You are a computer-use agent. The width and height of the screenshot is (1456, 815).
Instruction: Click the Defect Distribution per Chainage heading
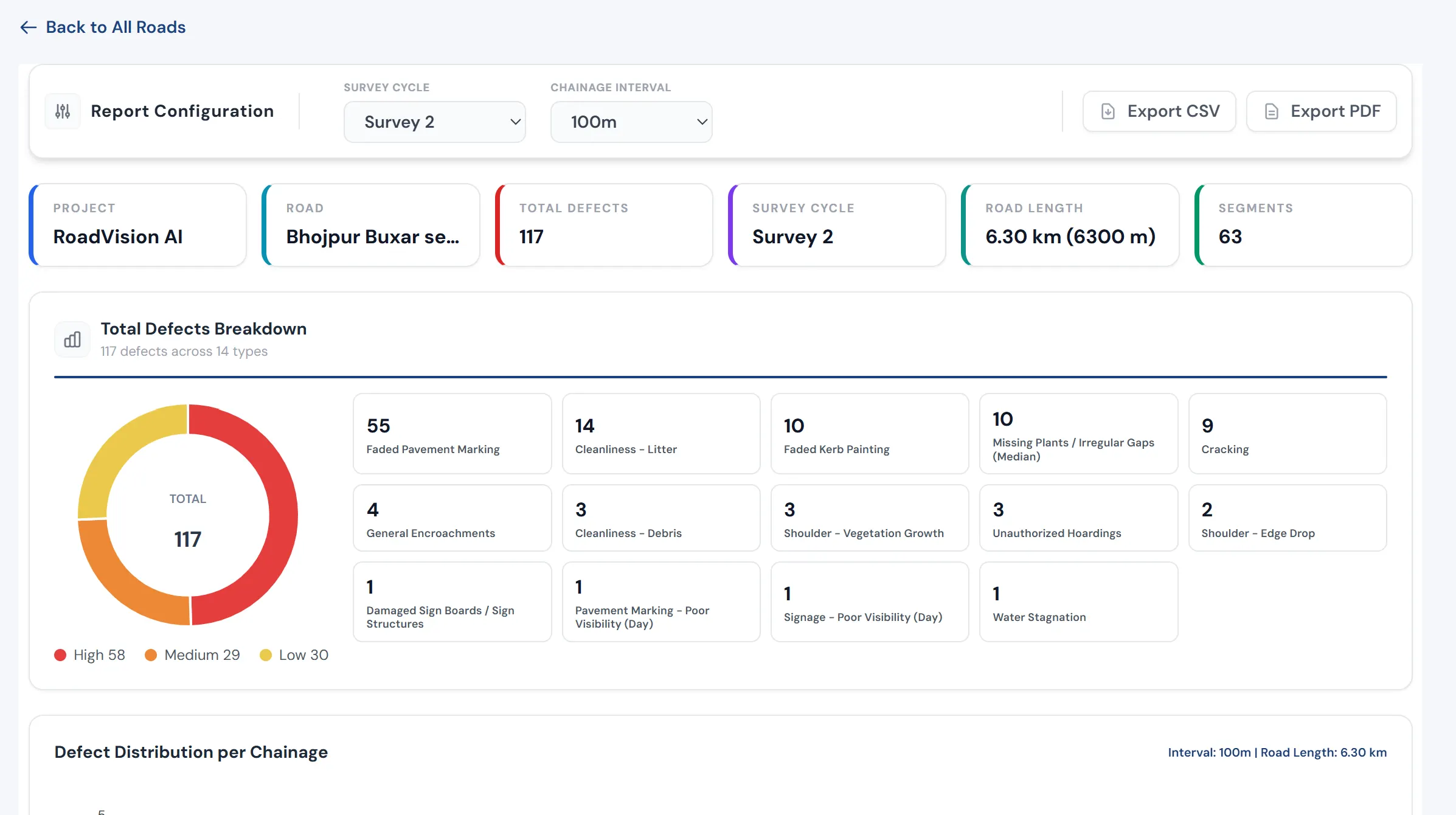pyautogui.click(x=191, y=752)
